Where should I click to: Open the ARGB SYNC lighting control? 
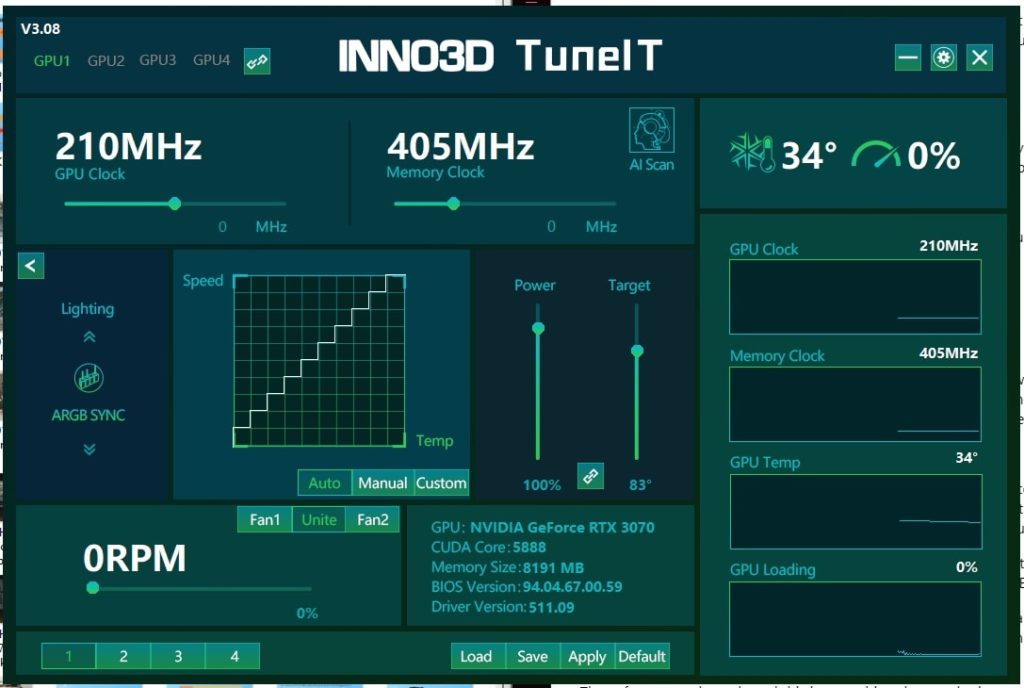pos(88,376)
